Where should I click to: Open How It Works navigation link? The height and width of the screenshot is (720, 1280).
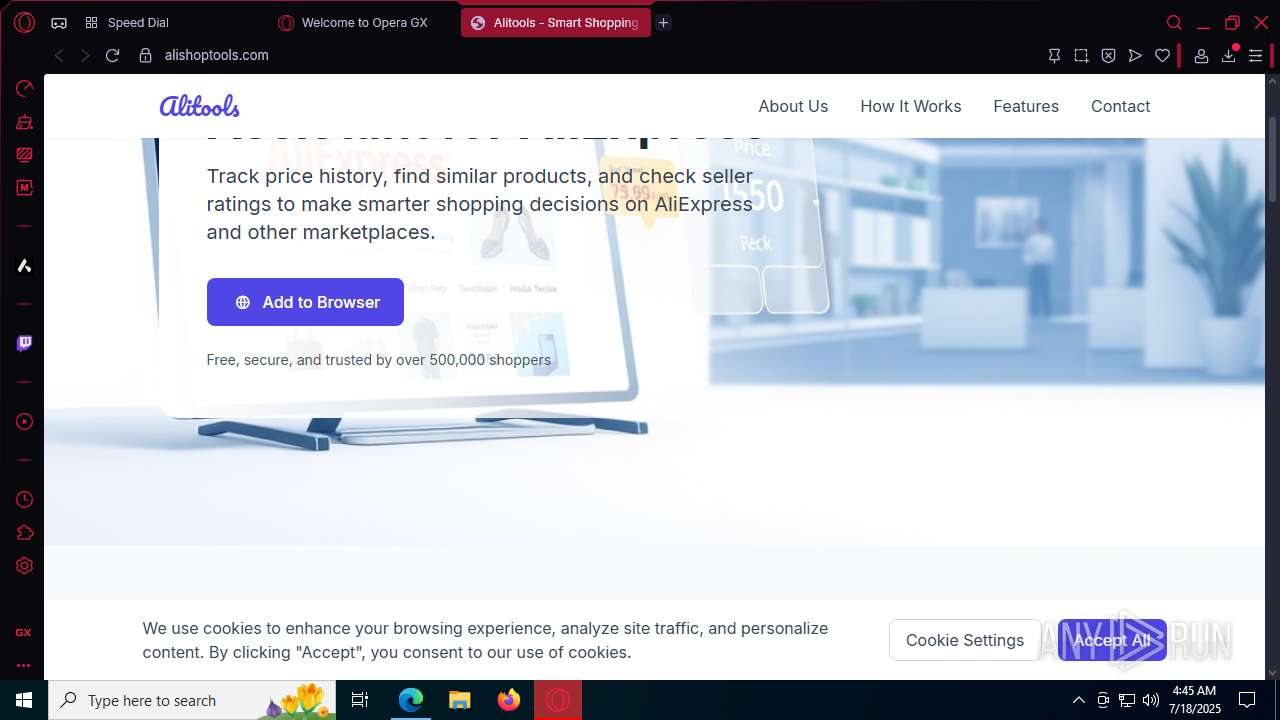[911, 106]
